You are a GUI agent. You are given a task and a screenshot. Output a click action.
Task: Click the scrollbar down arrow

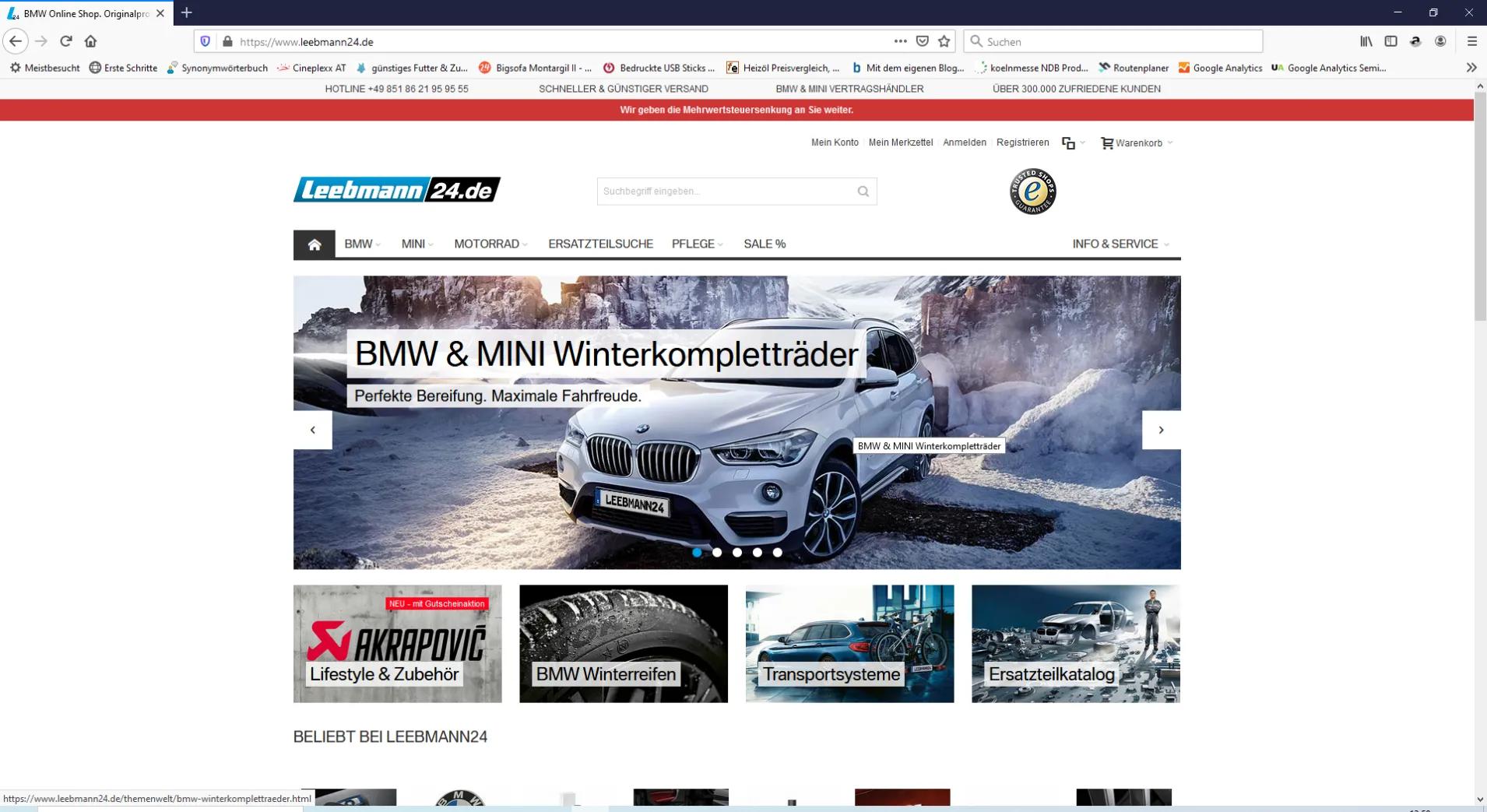click(1480, 800)
